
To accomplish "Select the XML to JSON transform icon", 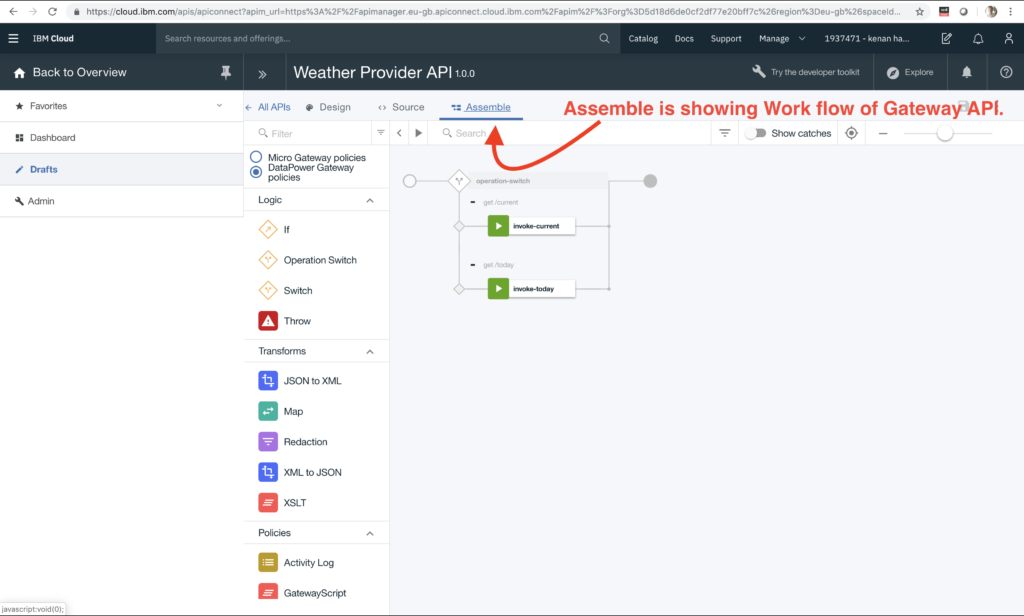I will tap(268, 472).
